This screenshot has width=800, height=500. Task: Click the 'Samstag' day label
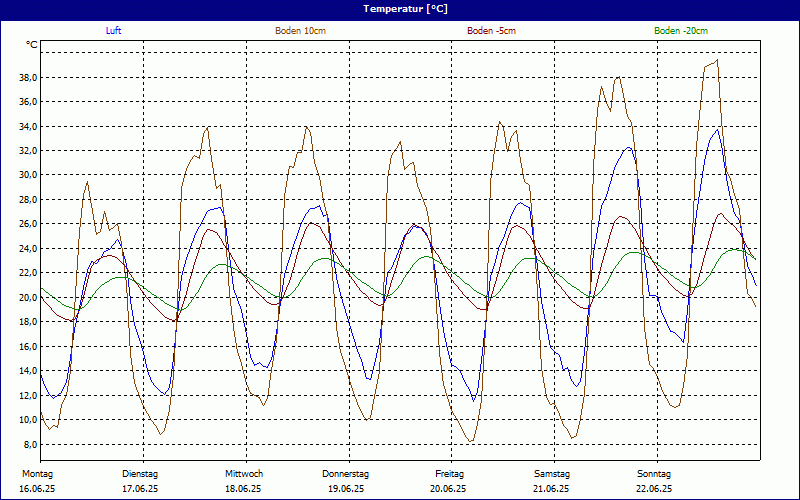click(x=552, y=474)
